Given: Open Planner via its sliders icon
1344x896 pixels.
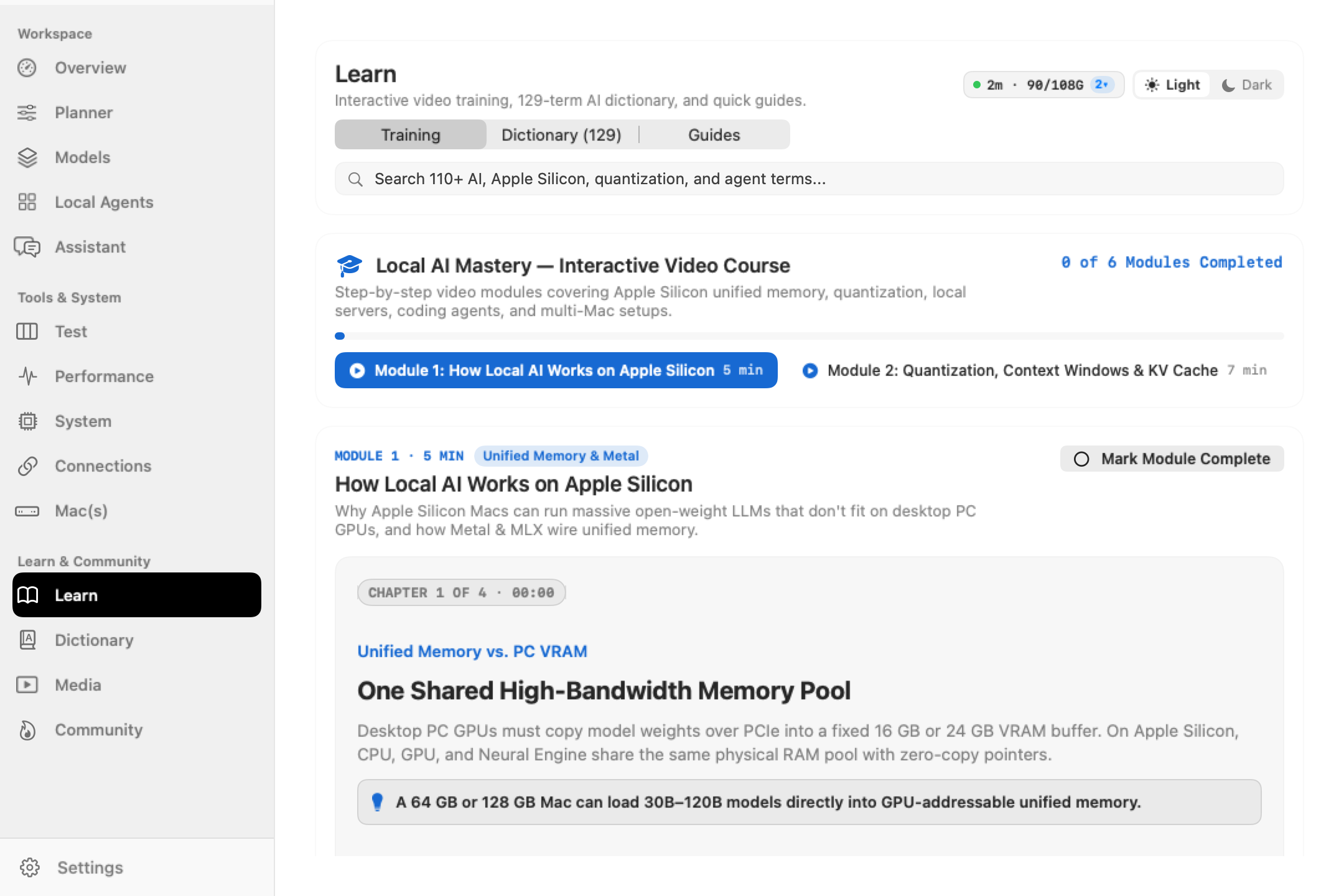Looking at the screenshot, I should [27, 113].
